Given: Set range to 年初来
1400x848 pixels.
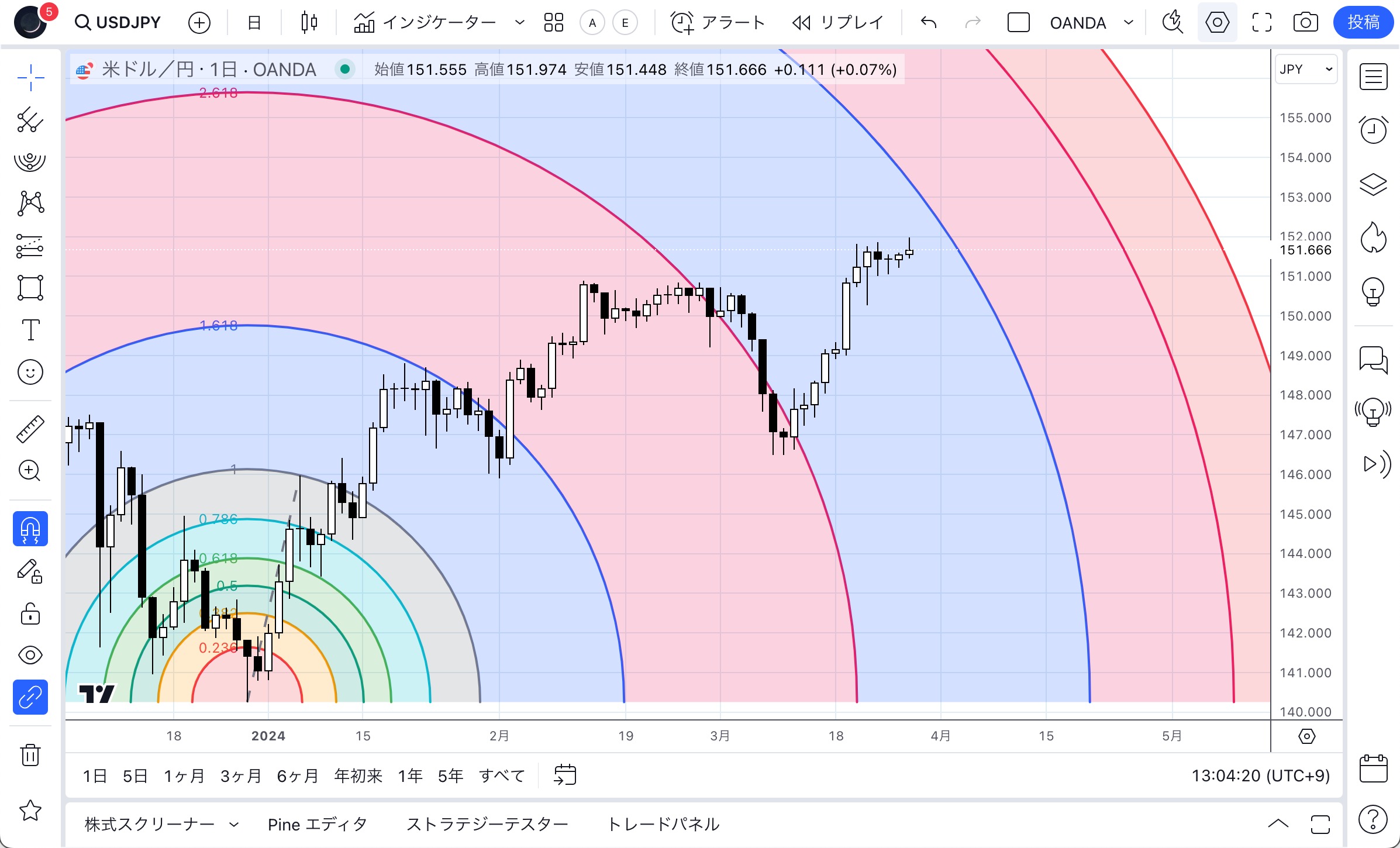Looking at the screenshot, I should pyautogui.click(x=358, y=776).
